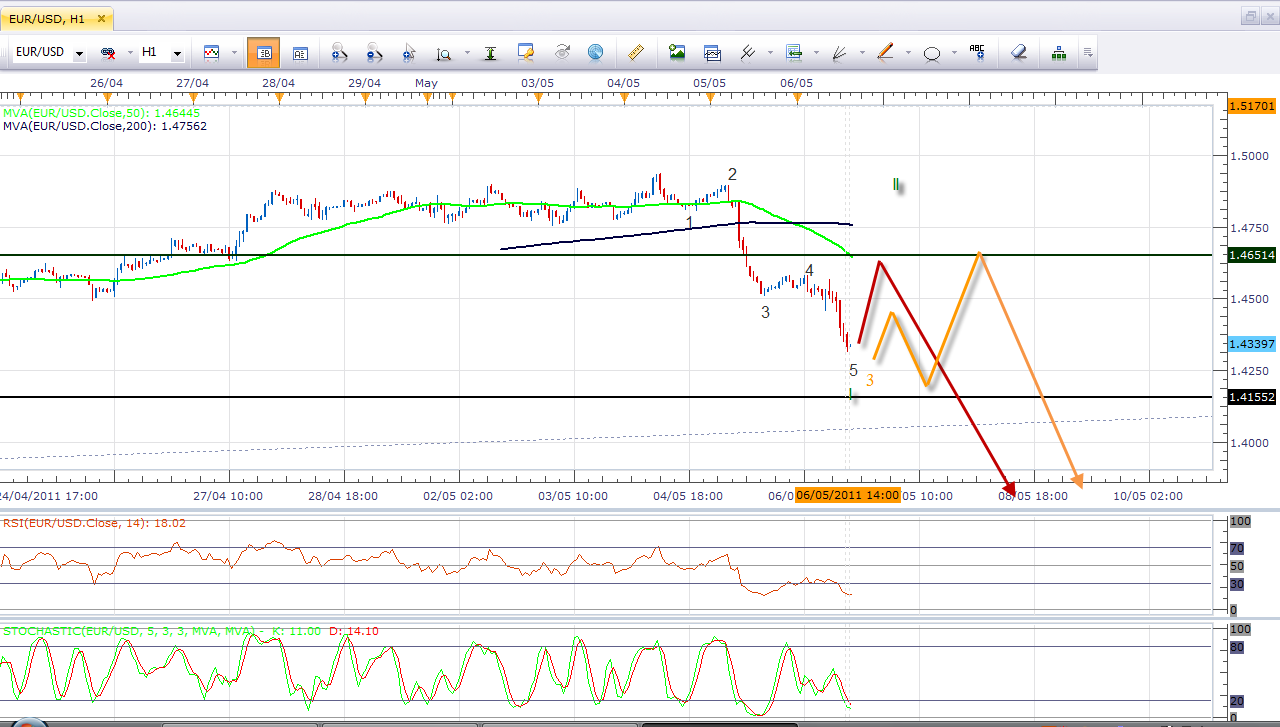1280x727 pixels.
Task: Click the 24/04/2011 17:00 time axis label
Action: click(48, 495)
